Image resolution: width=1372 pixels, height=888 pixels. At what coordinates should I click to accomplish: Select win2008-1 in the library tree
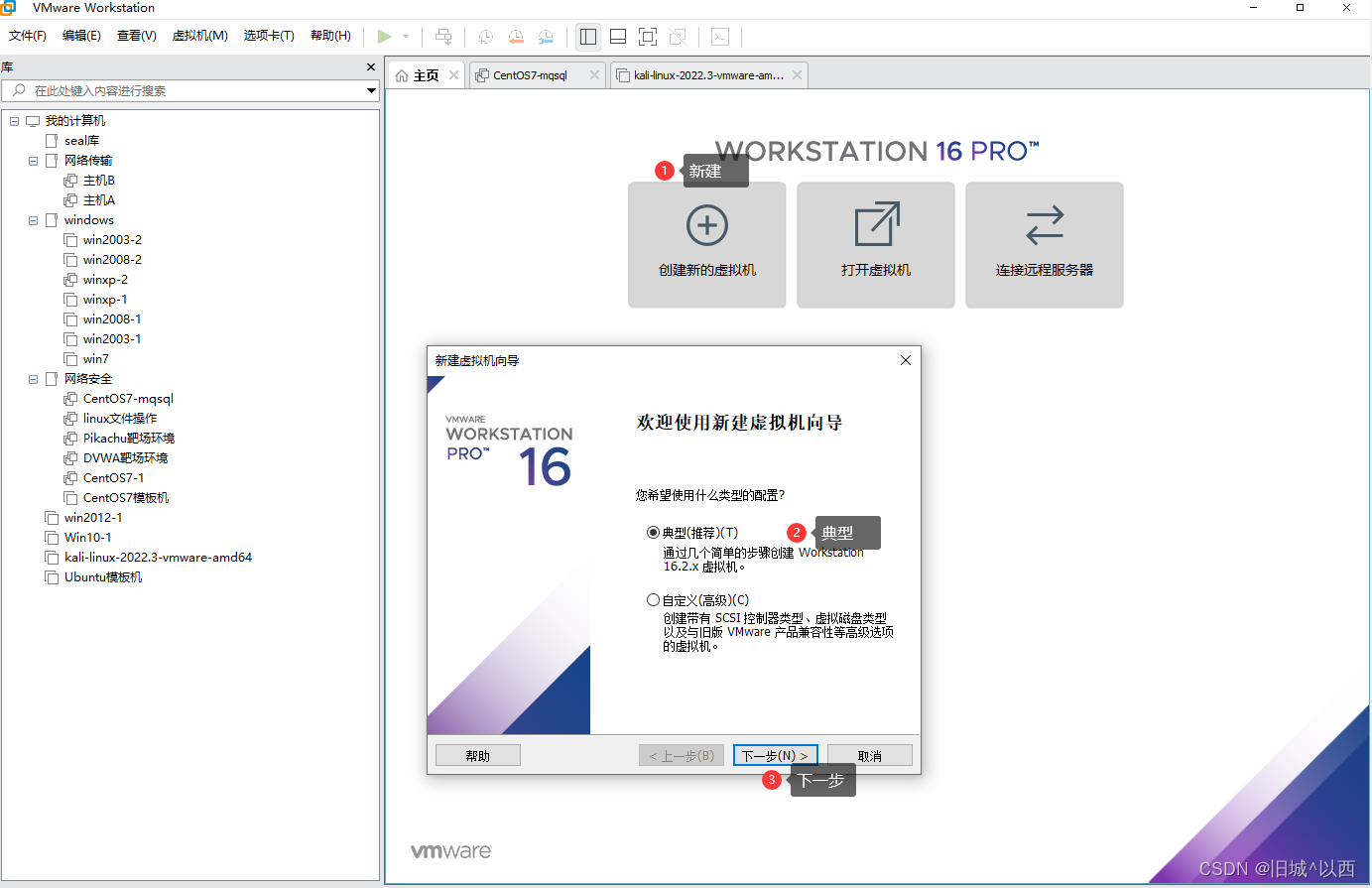coord(112,319)
